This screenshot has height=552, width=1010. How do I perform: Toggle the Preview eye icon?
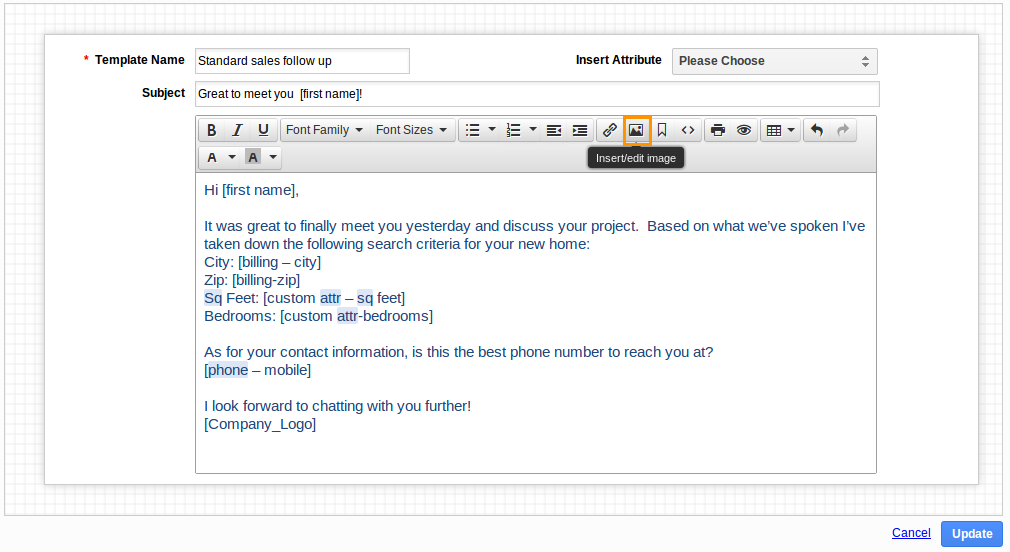[x=744, y=130]
